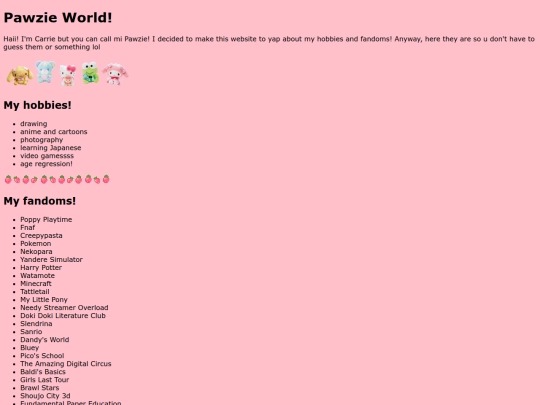Click 'age regression!' list item
Image resolution: width=540 pixels, height=405 pixels.
[46, 164]
